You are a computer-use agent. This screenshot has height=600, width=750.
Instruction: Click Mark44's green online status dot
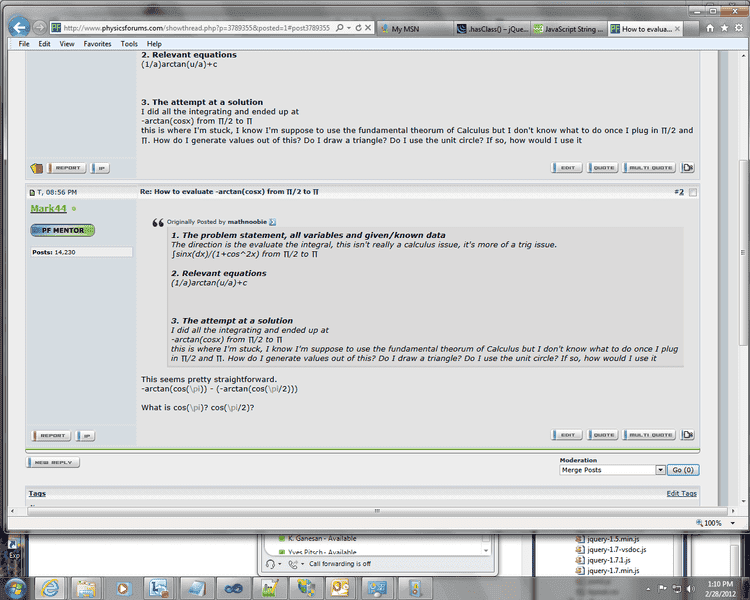pos(74,209)
